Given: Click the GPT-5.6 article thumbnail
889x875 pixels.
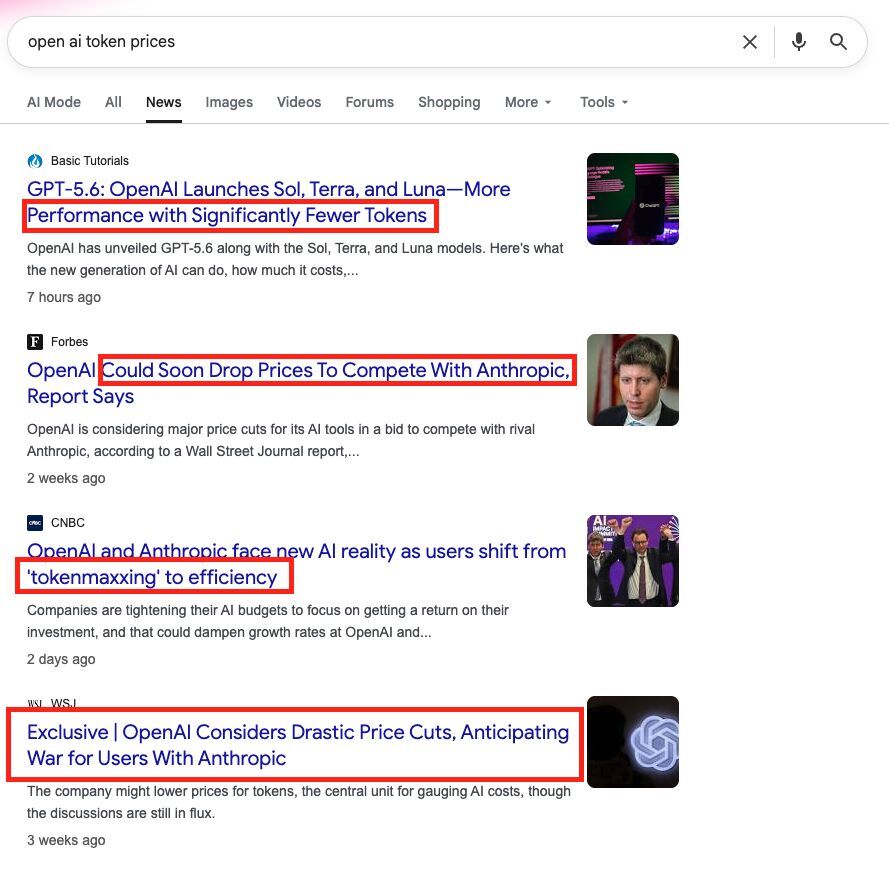Looking at the screenshot, I should click(x=633, y=199).
